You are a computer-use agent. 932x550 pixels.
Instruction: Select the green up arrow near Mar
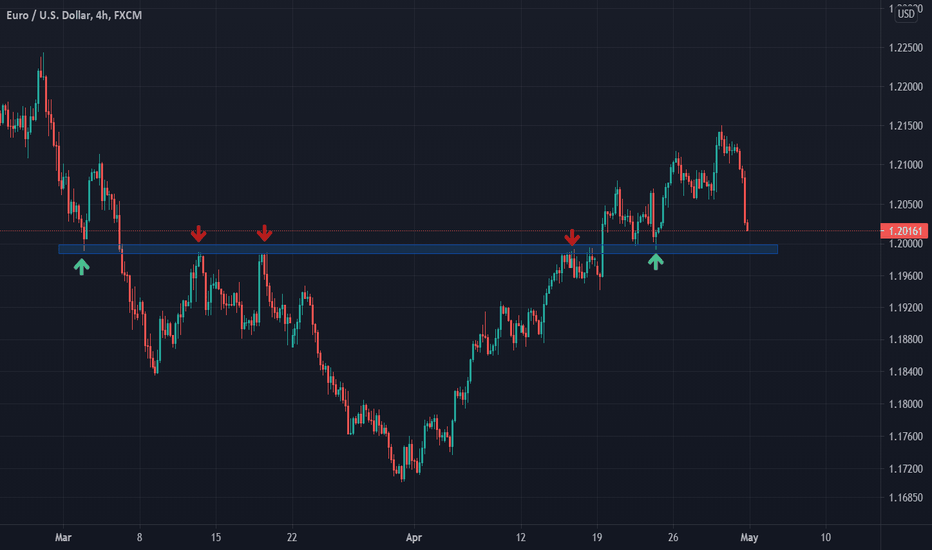tap(81, 267)
